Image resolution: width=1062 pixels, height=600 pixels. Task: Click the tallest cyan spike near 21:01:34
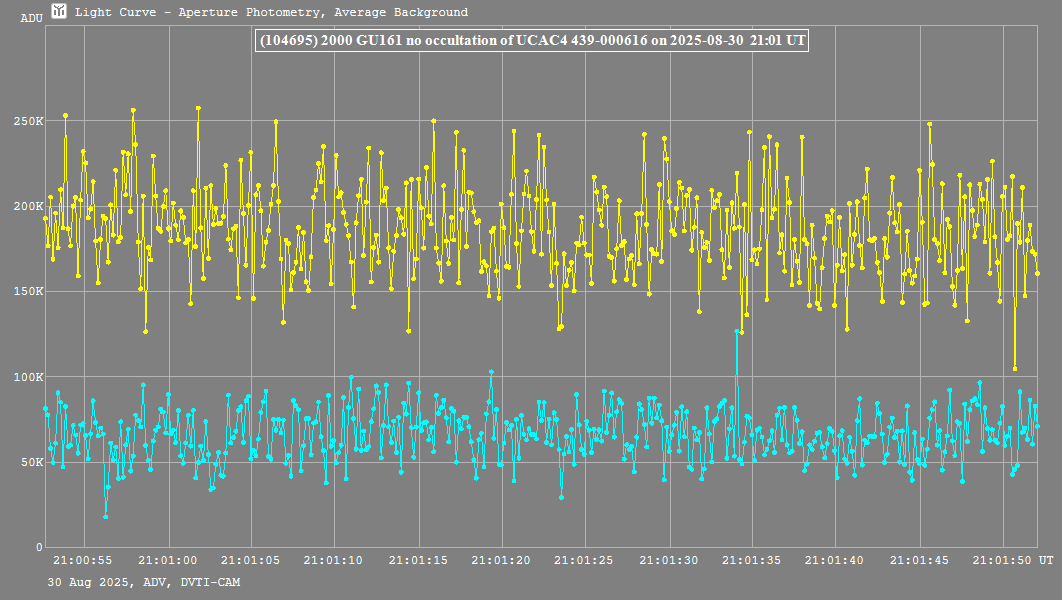tap(737, 332)
